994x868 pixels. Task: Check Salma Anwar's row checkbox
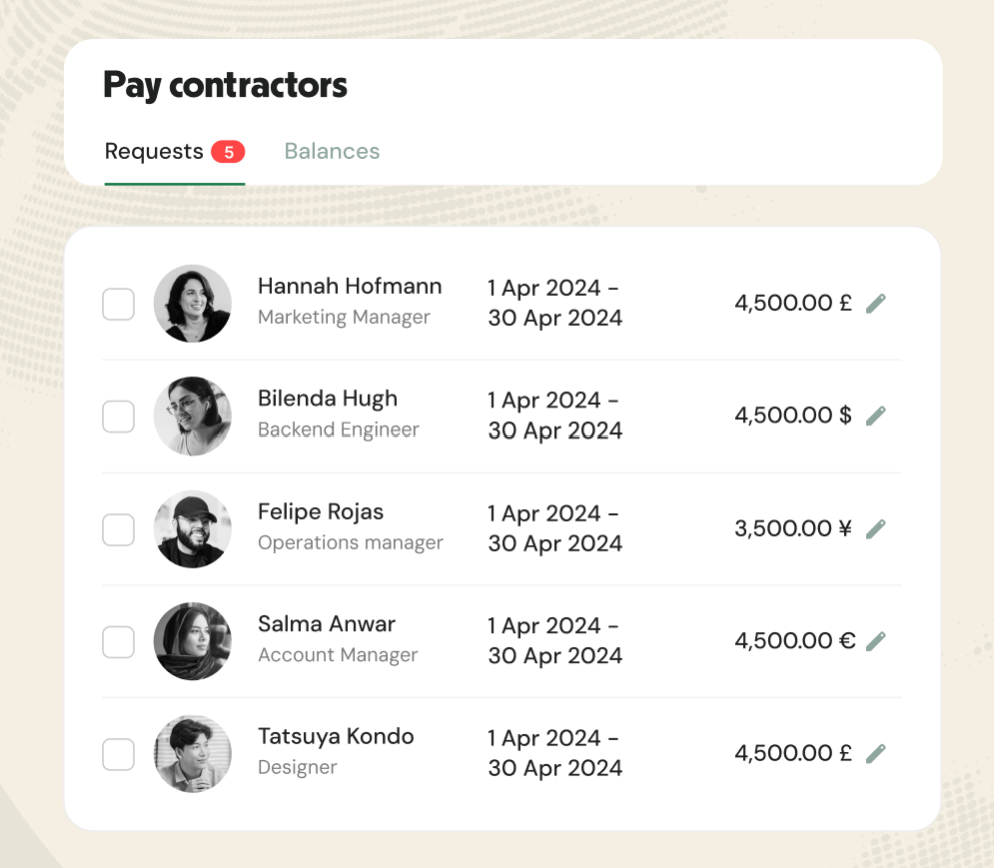click(118, 641)
